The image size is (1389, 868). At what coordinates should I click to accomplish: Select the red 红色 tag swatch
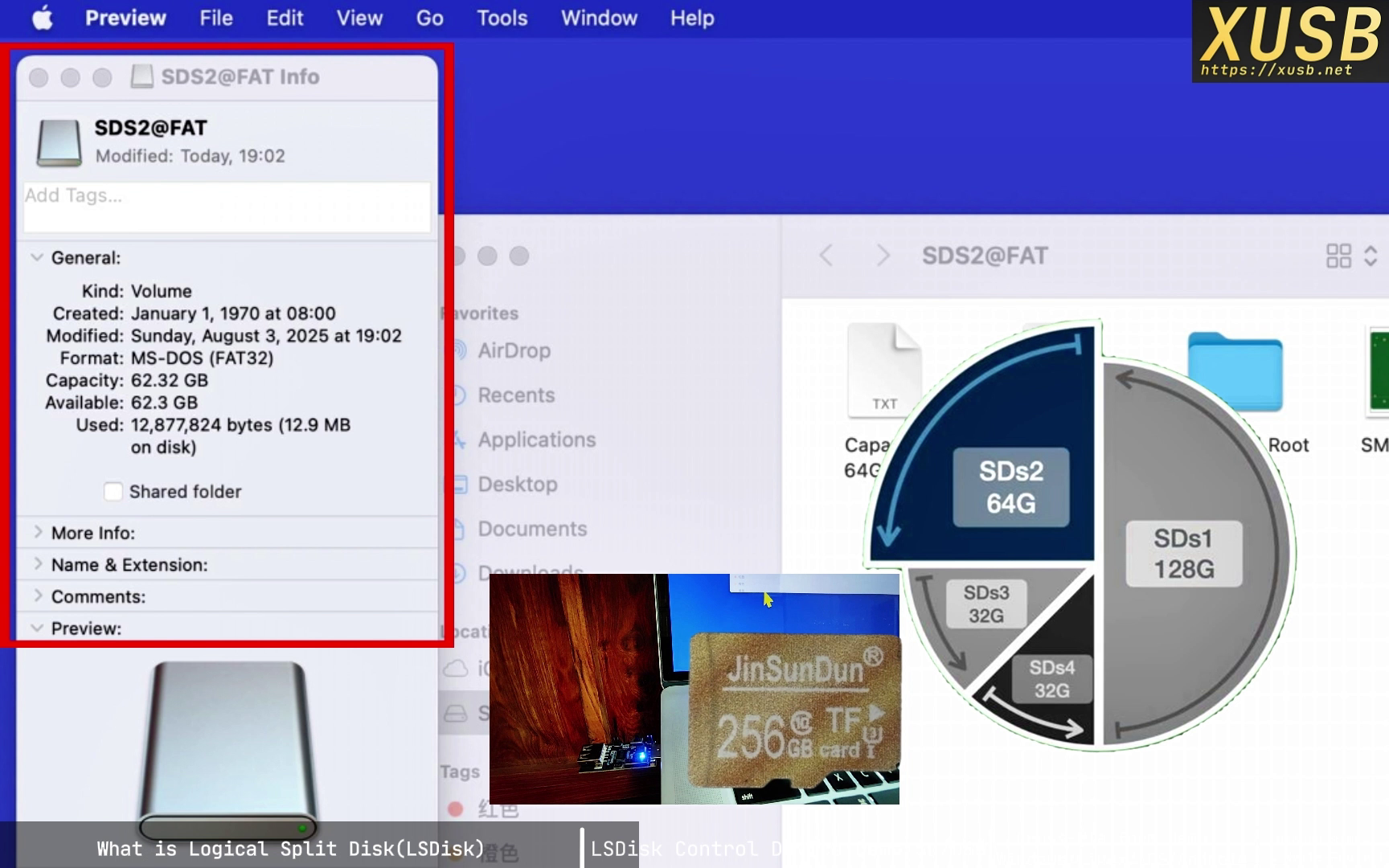pos(455,810)
